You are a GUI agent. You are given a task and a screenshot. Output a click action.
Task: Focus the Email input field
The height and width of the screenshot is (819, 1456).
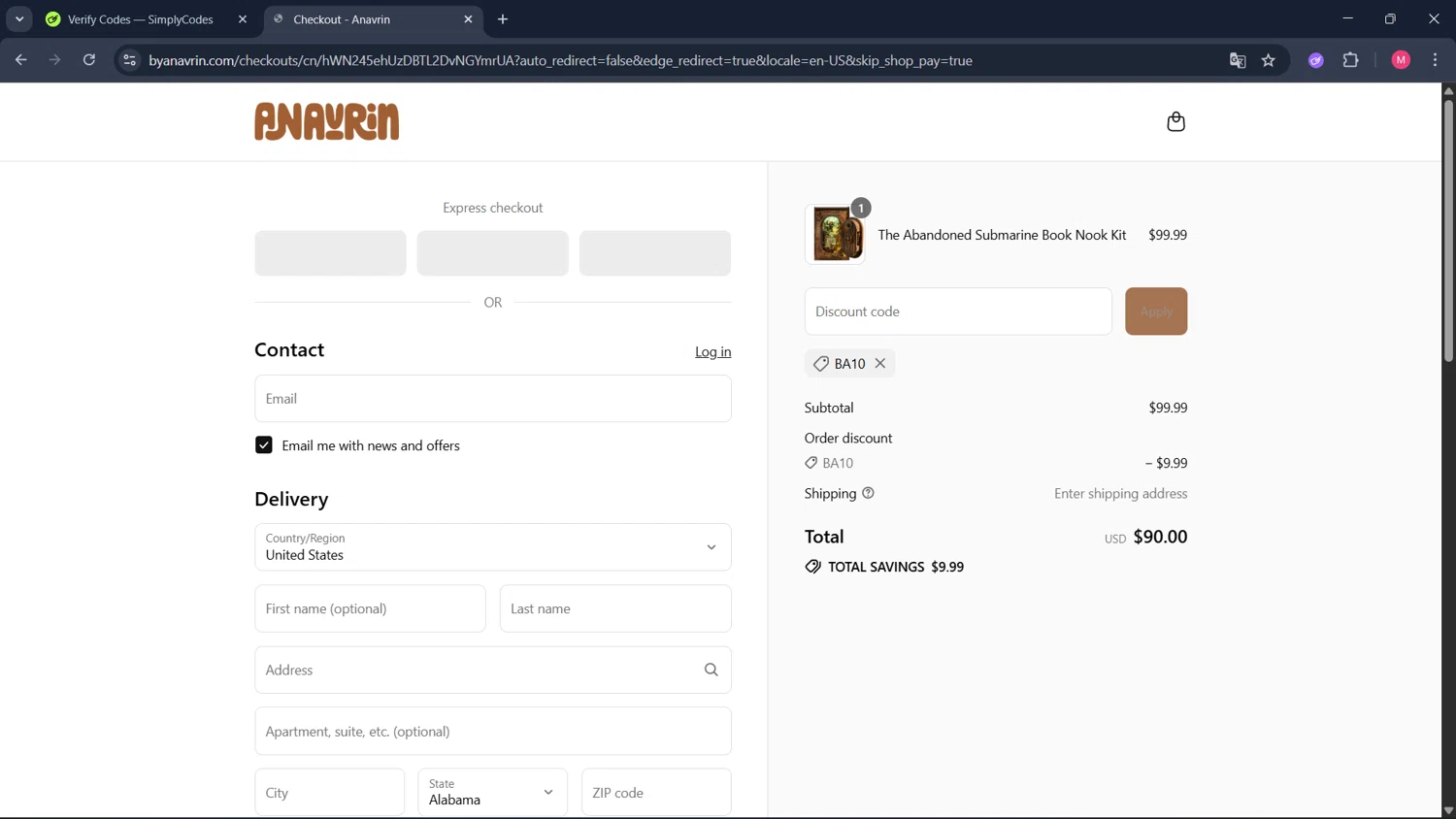tap(493, 399)
